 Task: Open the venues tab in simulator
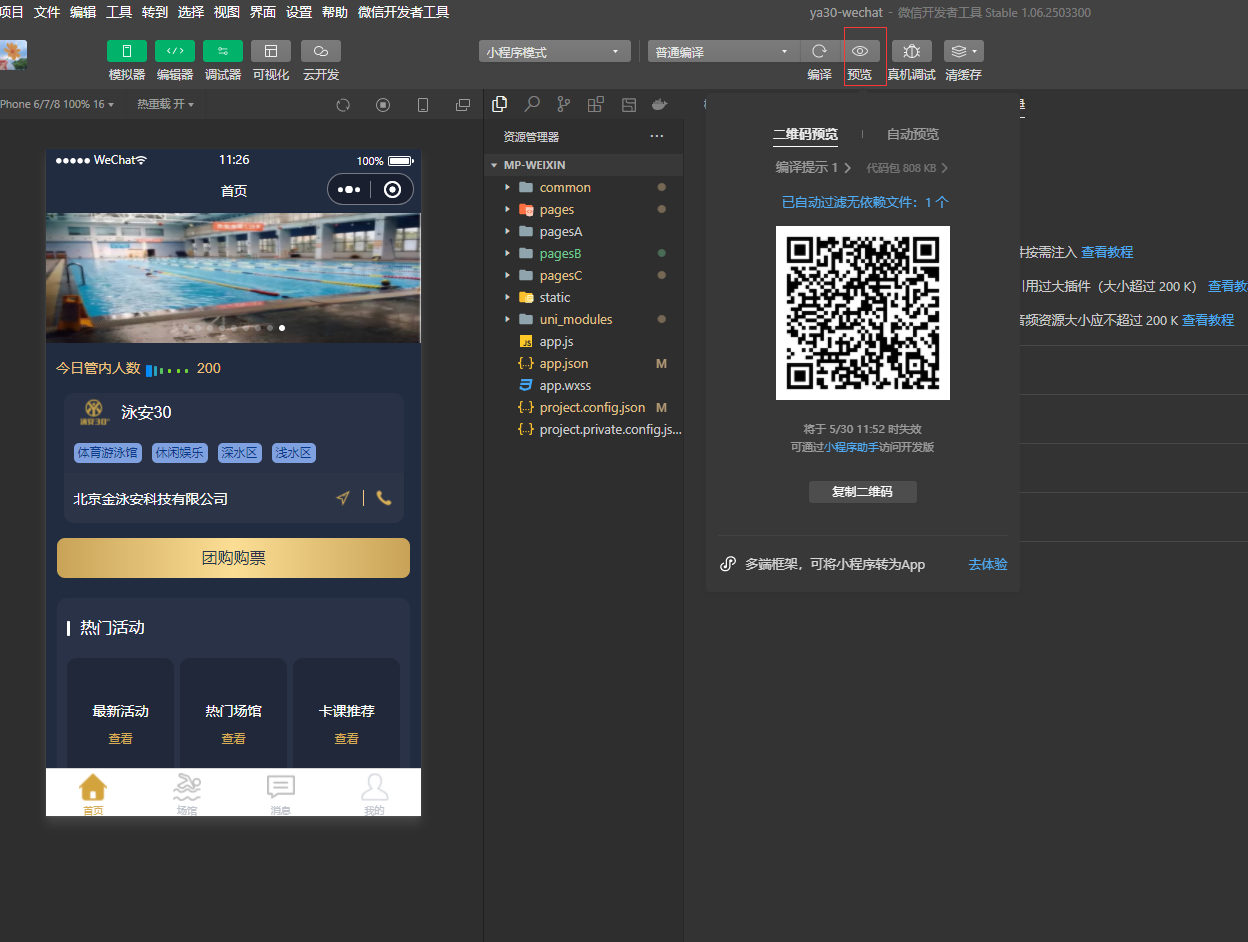point(186,794)
